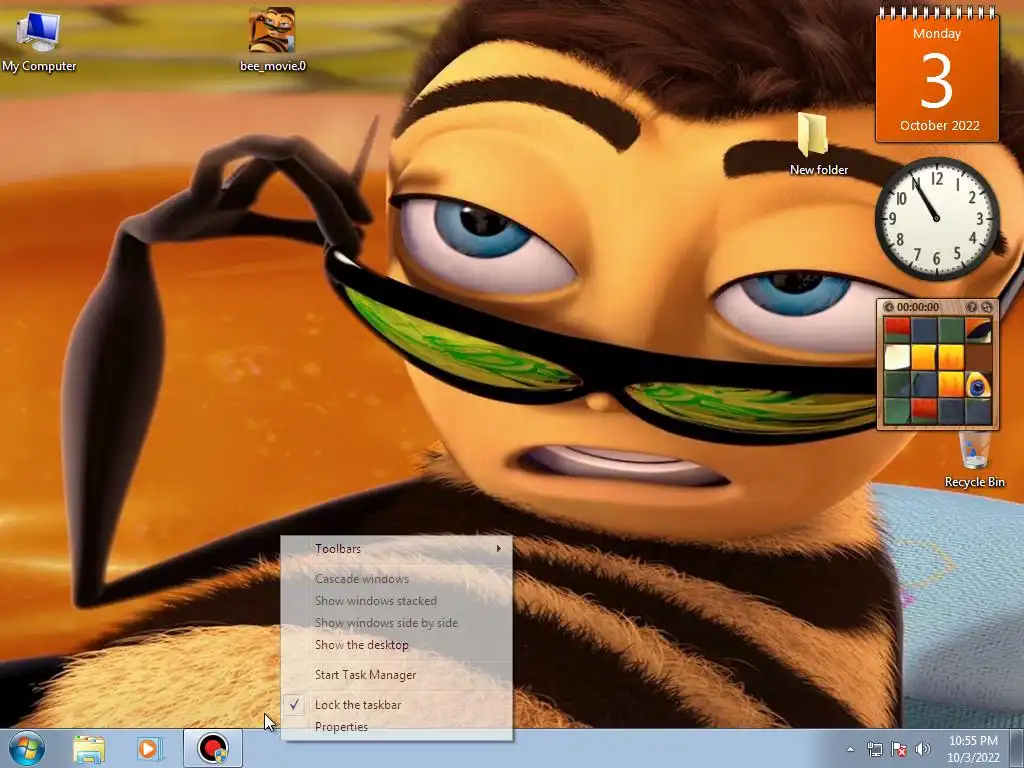Choose Show windows side by side
The width and height of the screenshot is (1024, 768).
point(396,623)
